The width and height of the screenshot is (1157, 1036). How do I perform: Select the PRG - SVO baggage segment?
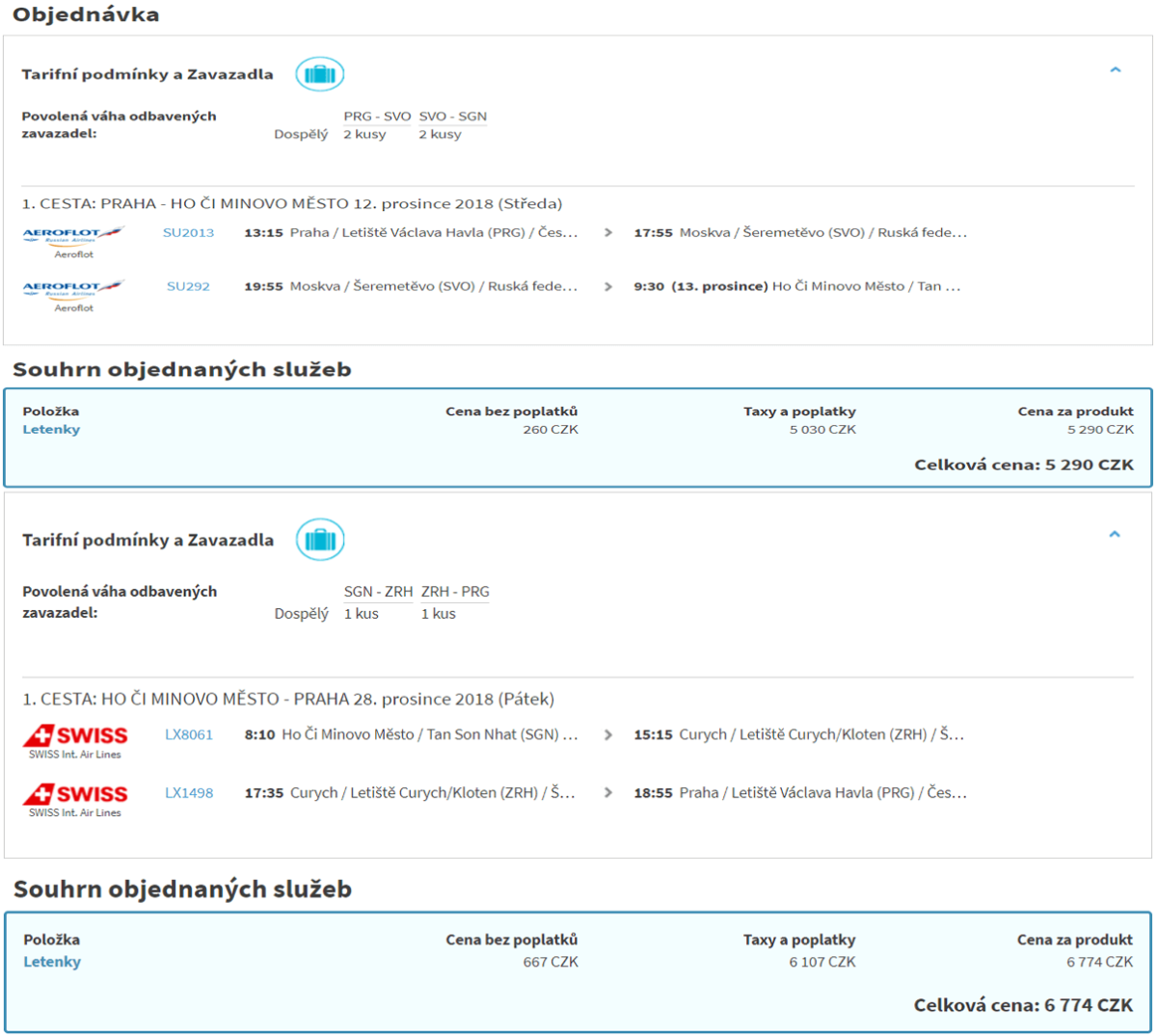tap(377, 117)
